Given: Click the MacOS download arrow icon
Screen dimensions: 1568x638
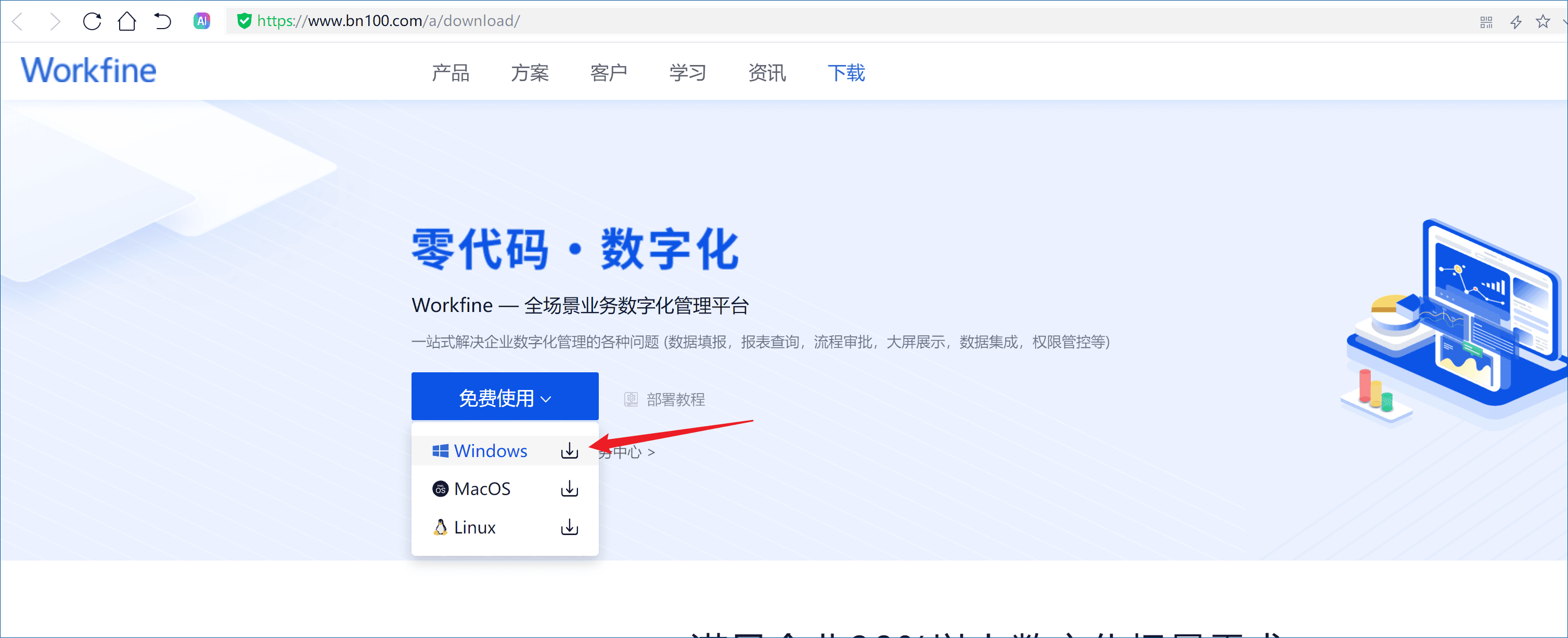Looking at the screenshot, I should (x=569, y=488).
